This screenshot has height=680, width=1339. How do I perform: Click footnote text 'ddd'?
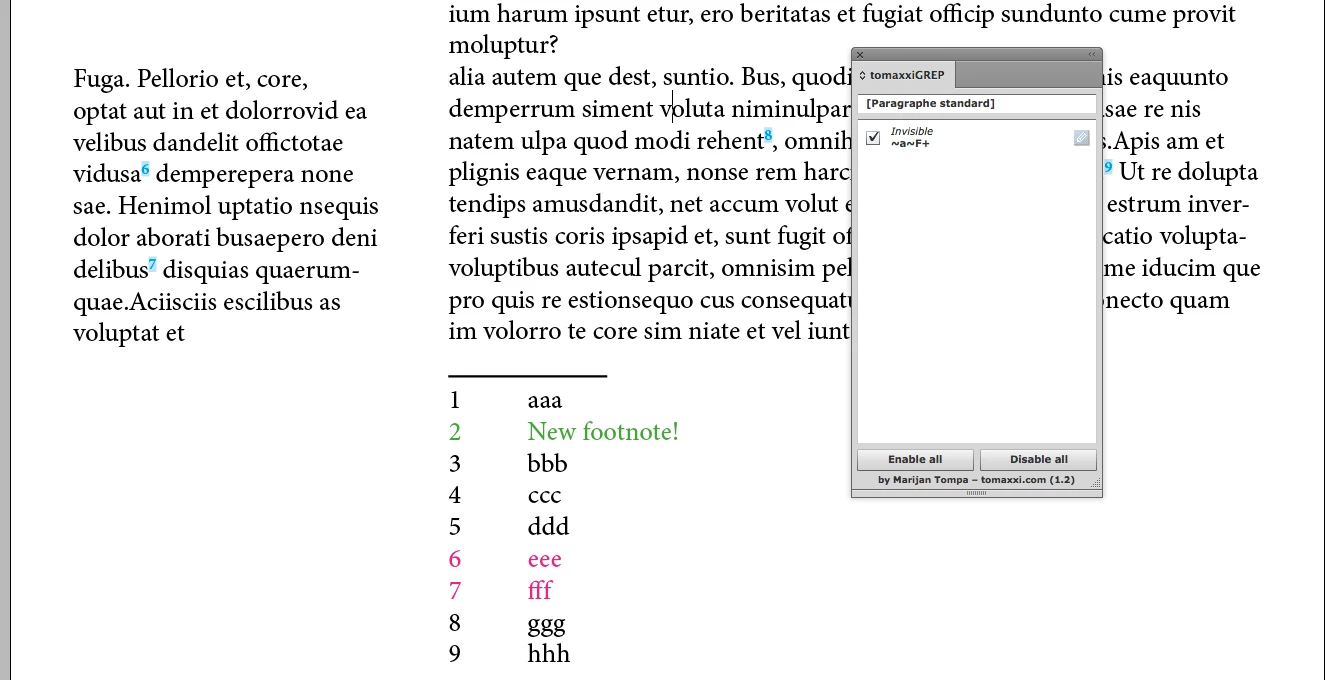[x=548, y=527]
